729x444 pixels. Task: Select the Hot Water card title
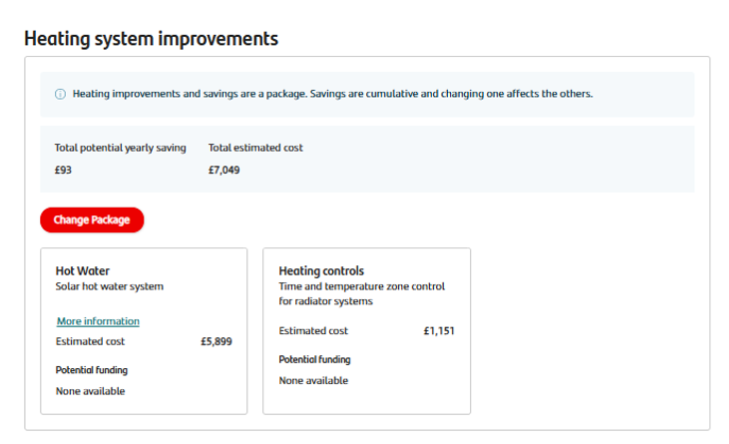pyautogui.click(x=82, y=270)
